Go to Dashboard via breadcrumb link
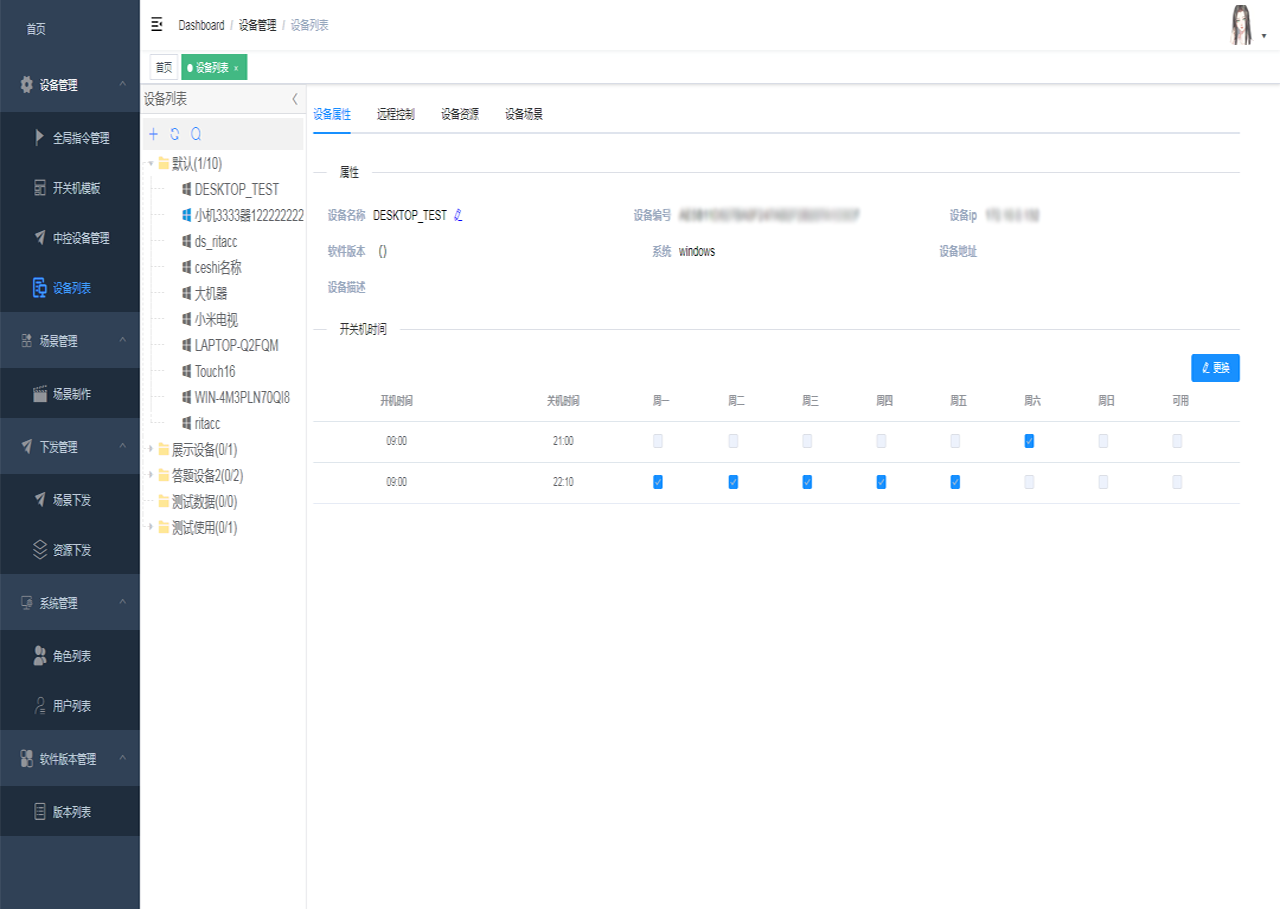Screen dimensions: 1280x909 pos(201,25)
